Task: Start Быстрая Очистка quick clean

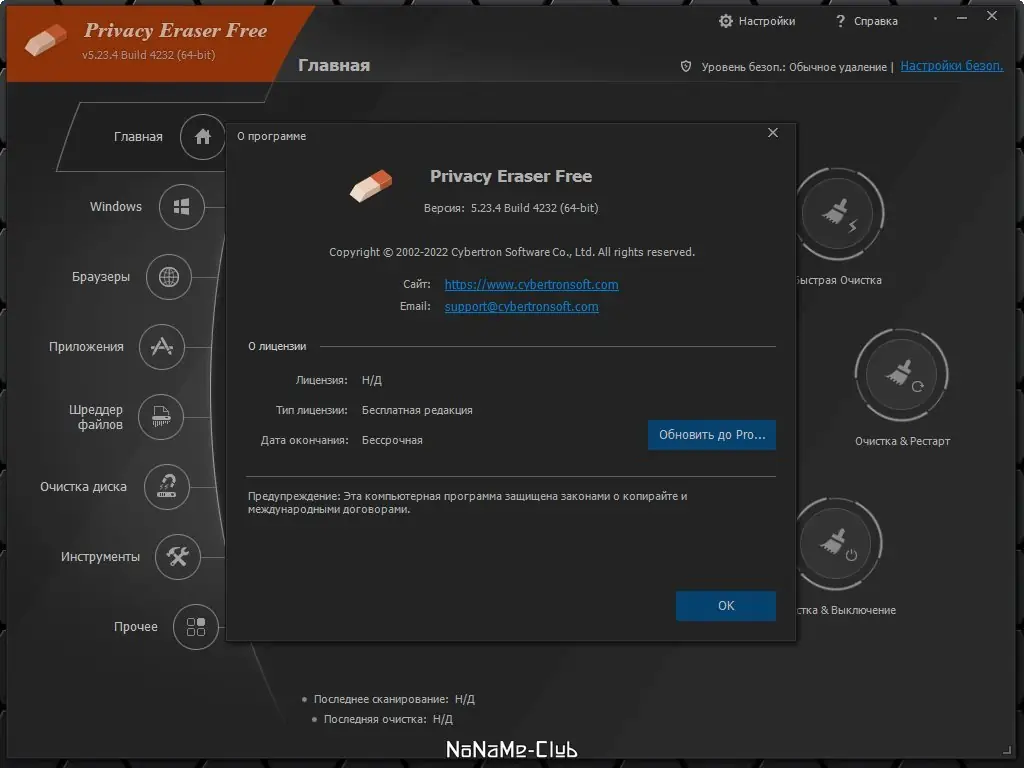Action: (840, 213)
